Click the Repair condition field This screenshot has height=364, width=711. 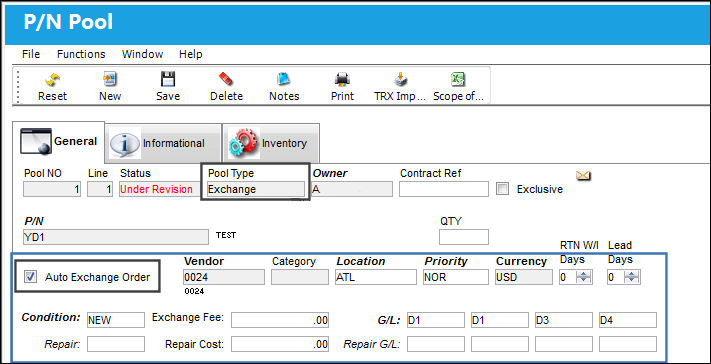click(x=116, y=344)
